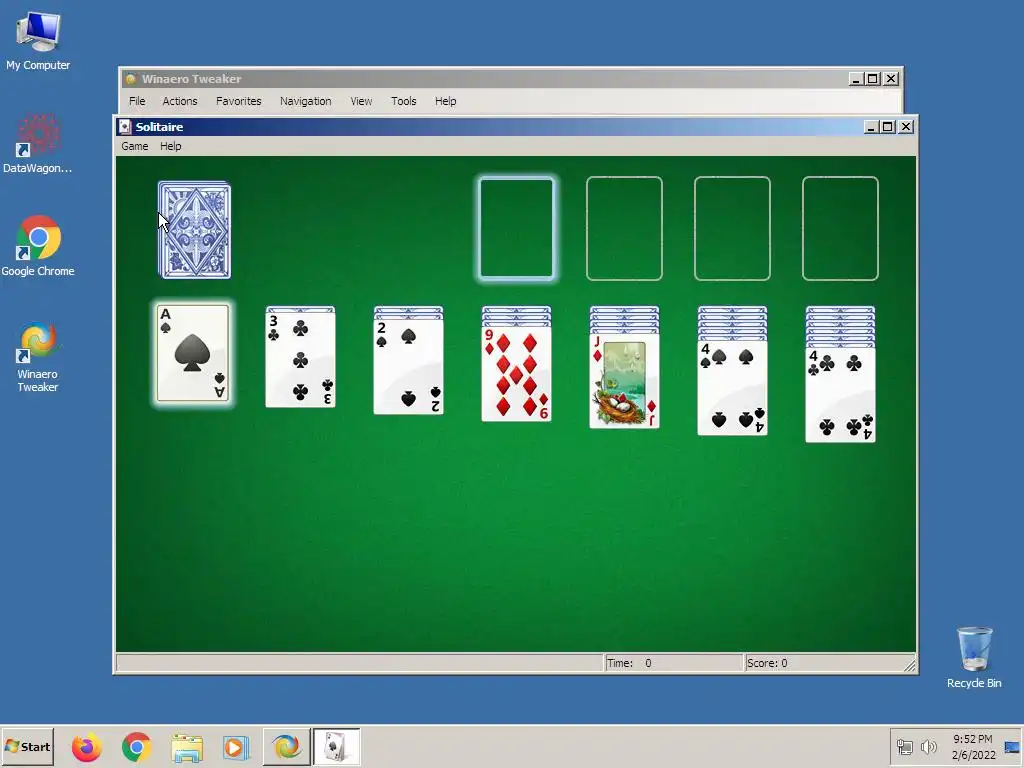Select the Jack of Diamonds card
This screenshot has height=768, width=1024.
[x=624, y=381]
